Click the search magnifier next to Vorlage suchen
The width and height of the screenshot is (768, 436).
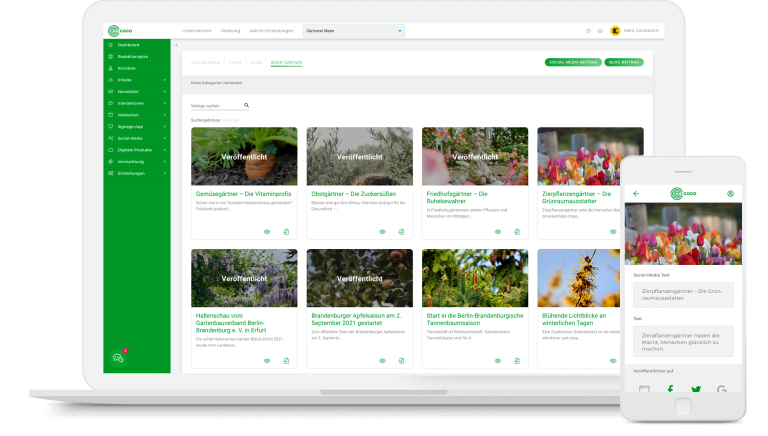click(x=246, y=105)
